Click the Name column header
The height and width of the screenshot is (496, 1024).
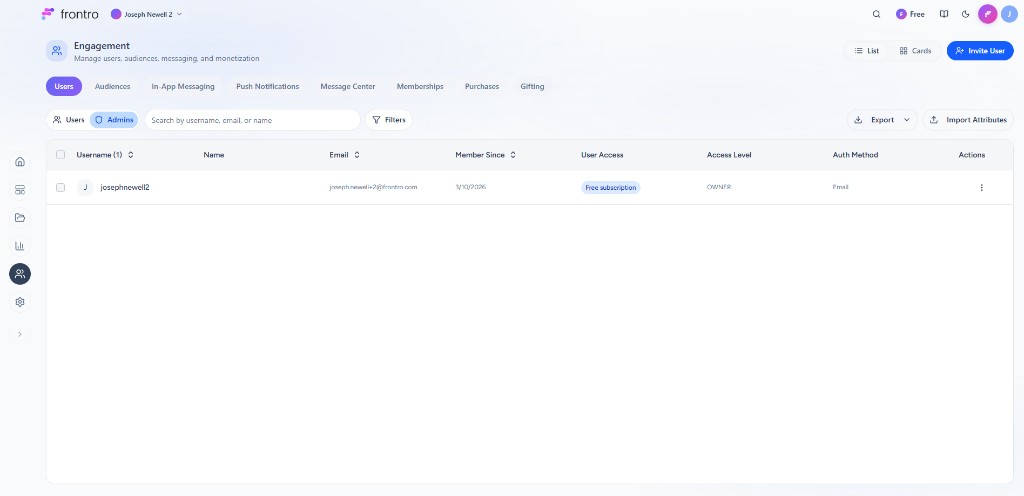214,155
